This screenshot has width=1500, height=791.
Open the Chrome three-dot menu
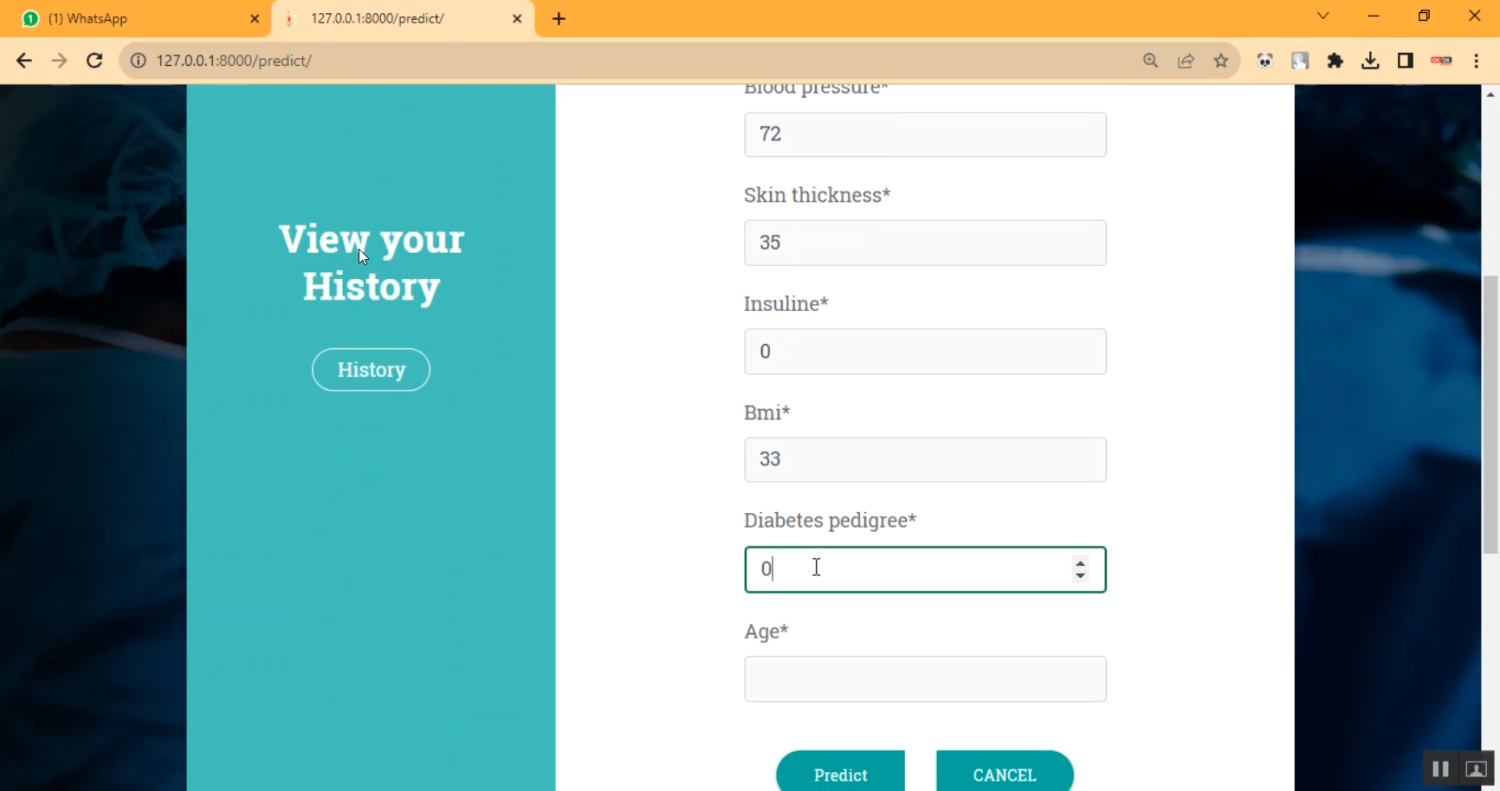click(x=1476, y=61)
